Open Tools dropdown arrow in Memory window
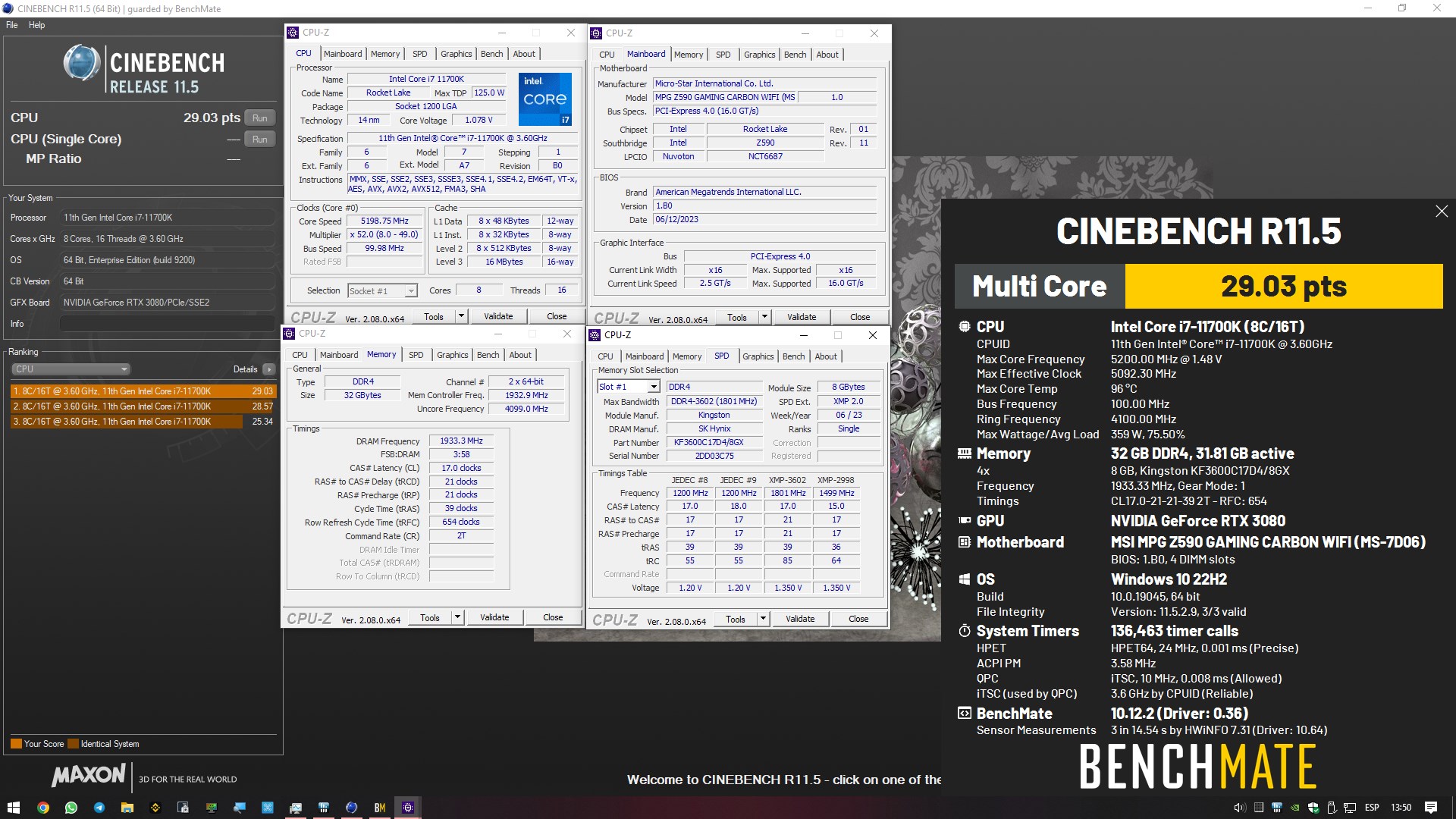The image size is (1456, 819). pyautogui.click(x=457, y=617)
